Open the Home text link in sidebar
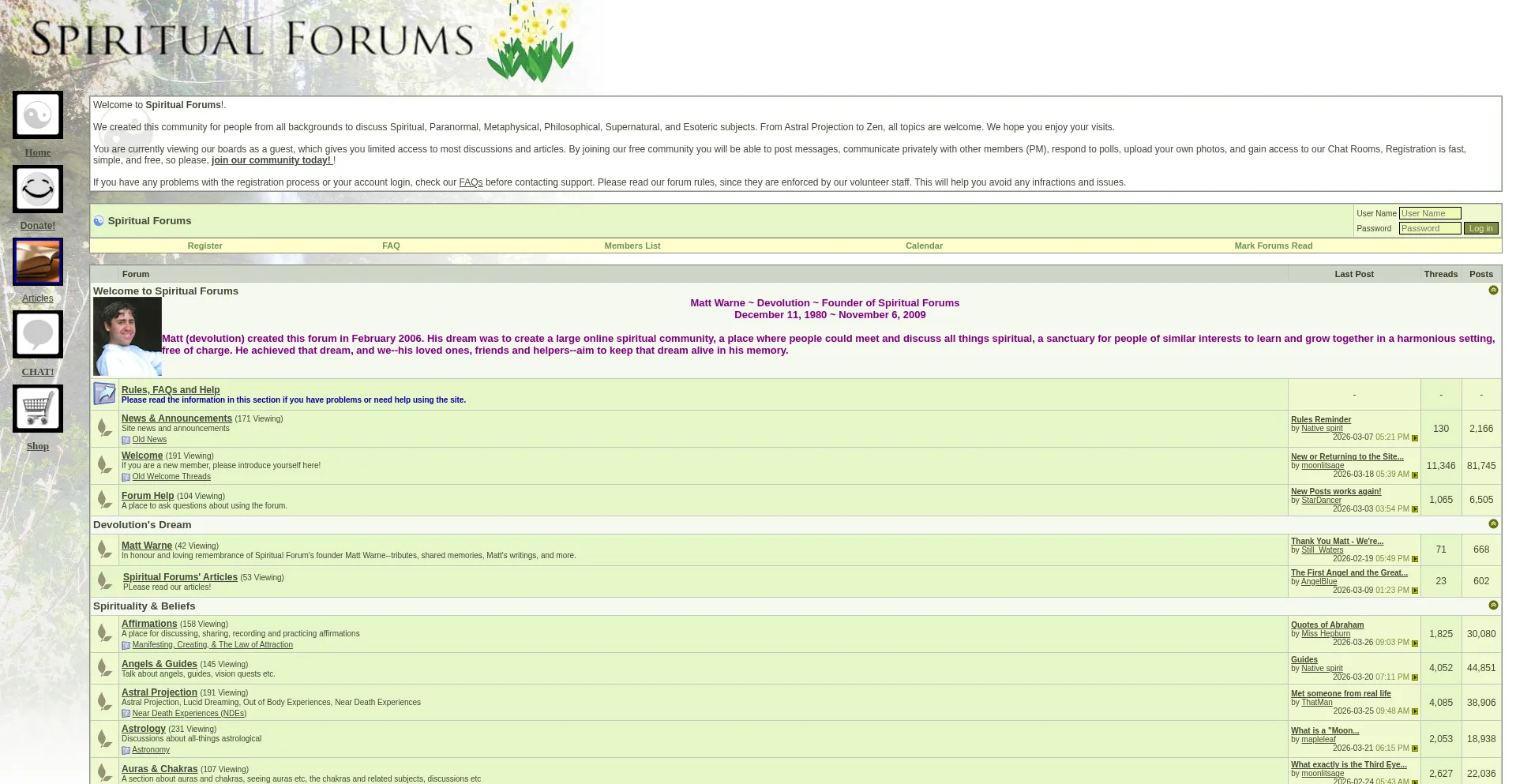1516x784 pixels. coord(38,152)
